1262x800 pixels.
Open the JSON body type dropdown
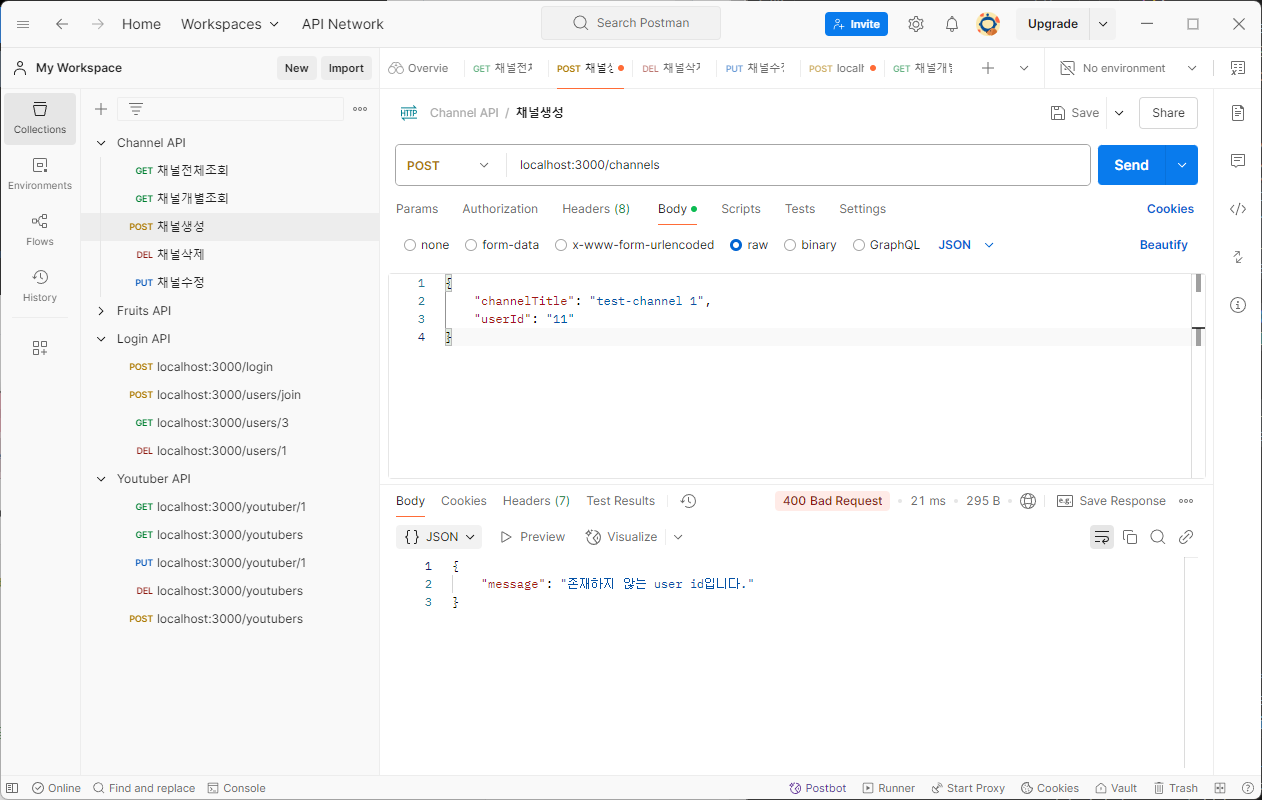coord(966,245)
